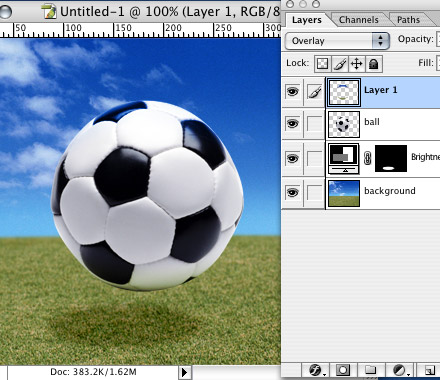Click the mask link chain icon
The height and width of the screenshot is (380, 440).
point(367,158)
